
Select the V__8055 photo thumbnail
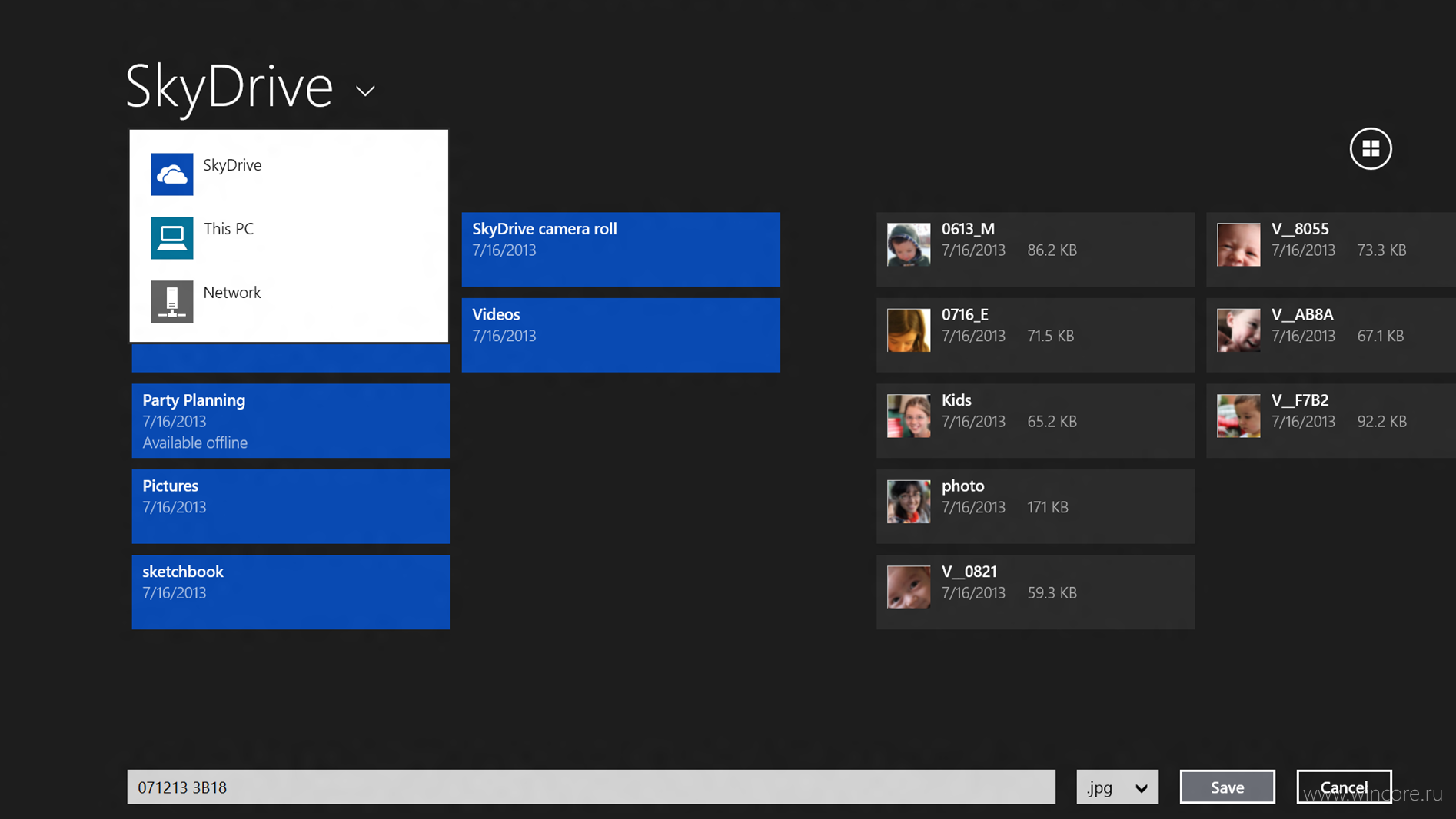(1238, 244)
